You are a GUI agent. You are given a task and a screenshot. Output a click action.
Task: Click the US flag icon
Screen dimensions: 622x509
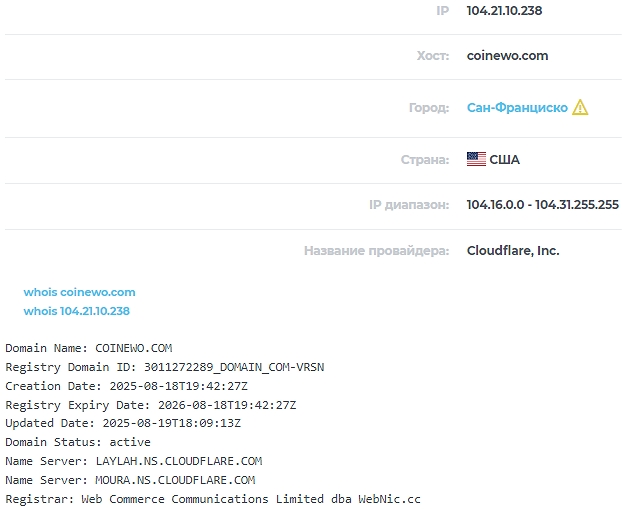coord(476,160)
